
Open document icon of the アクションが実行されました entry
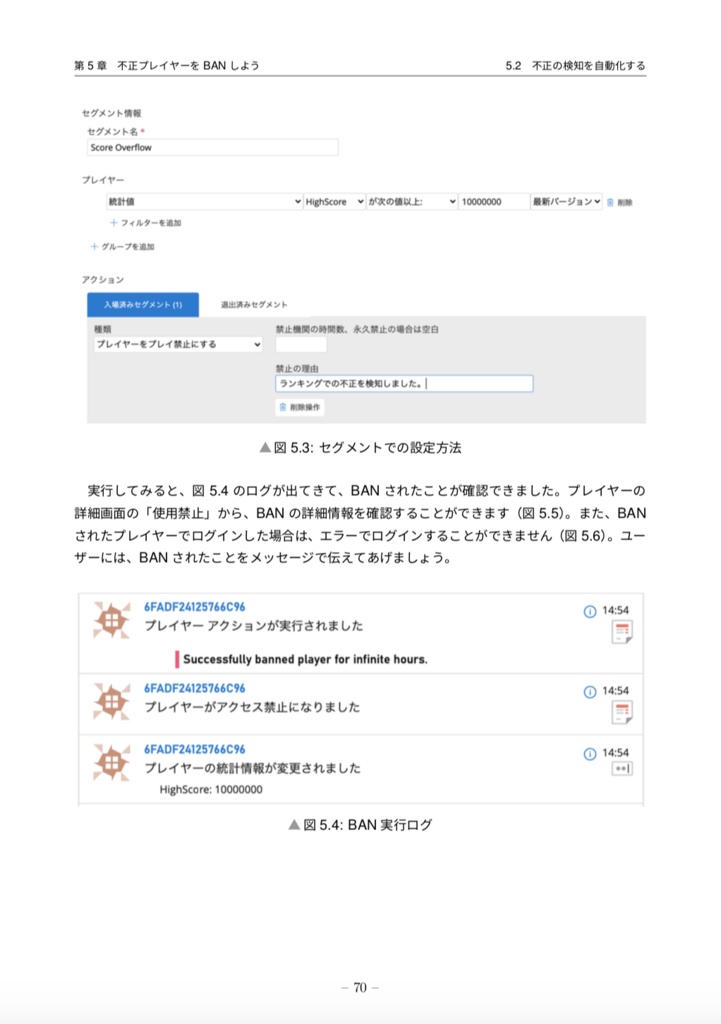622,632
